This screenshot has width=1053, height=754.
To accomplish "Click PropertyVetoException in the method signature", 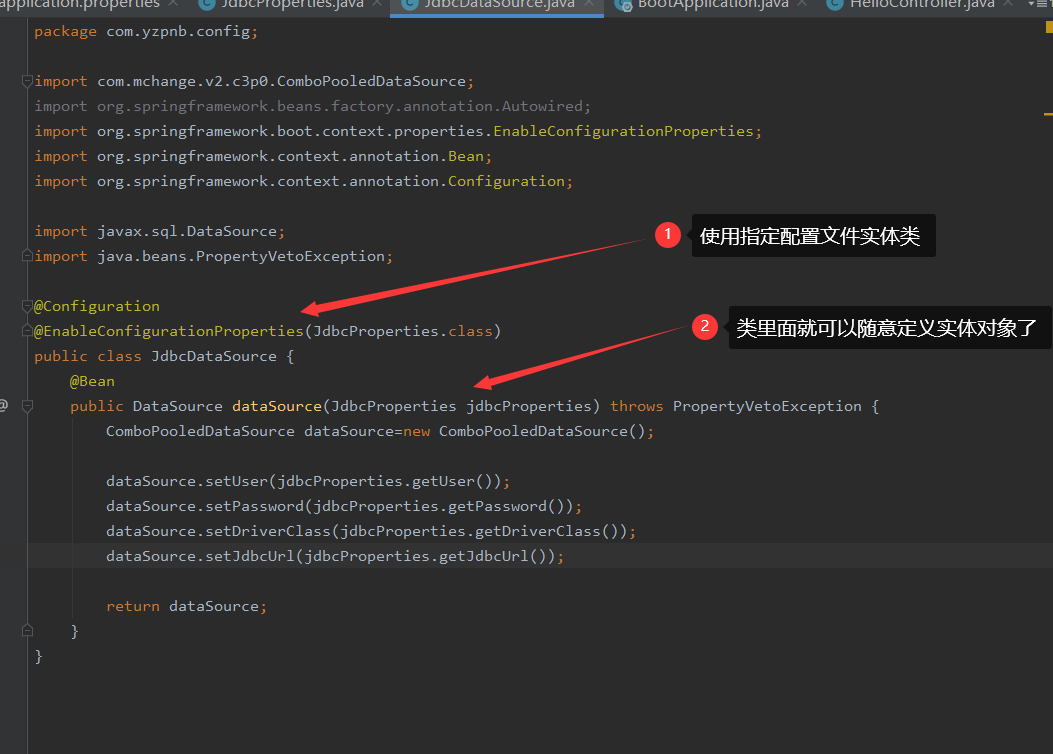I will tap(767, 406).
